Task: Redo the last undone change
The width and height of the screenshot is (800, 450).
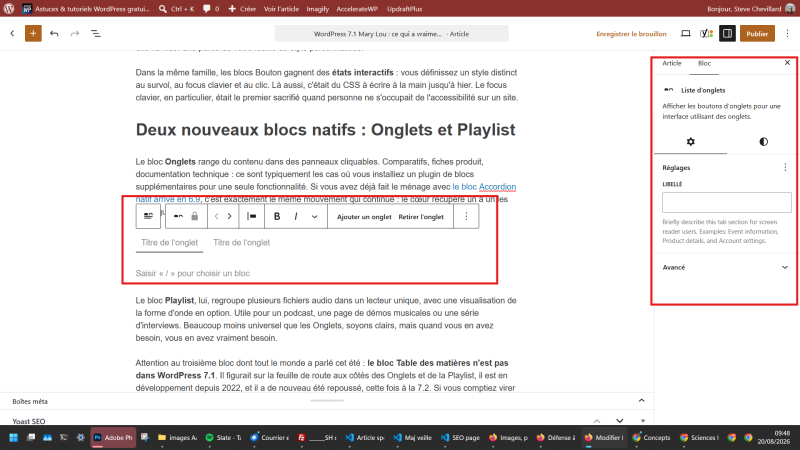Action: pos(75,34)
